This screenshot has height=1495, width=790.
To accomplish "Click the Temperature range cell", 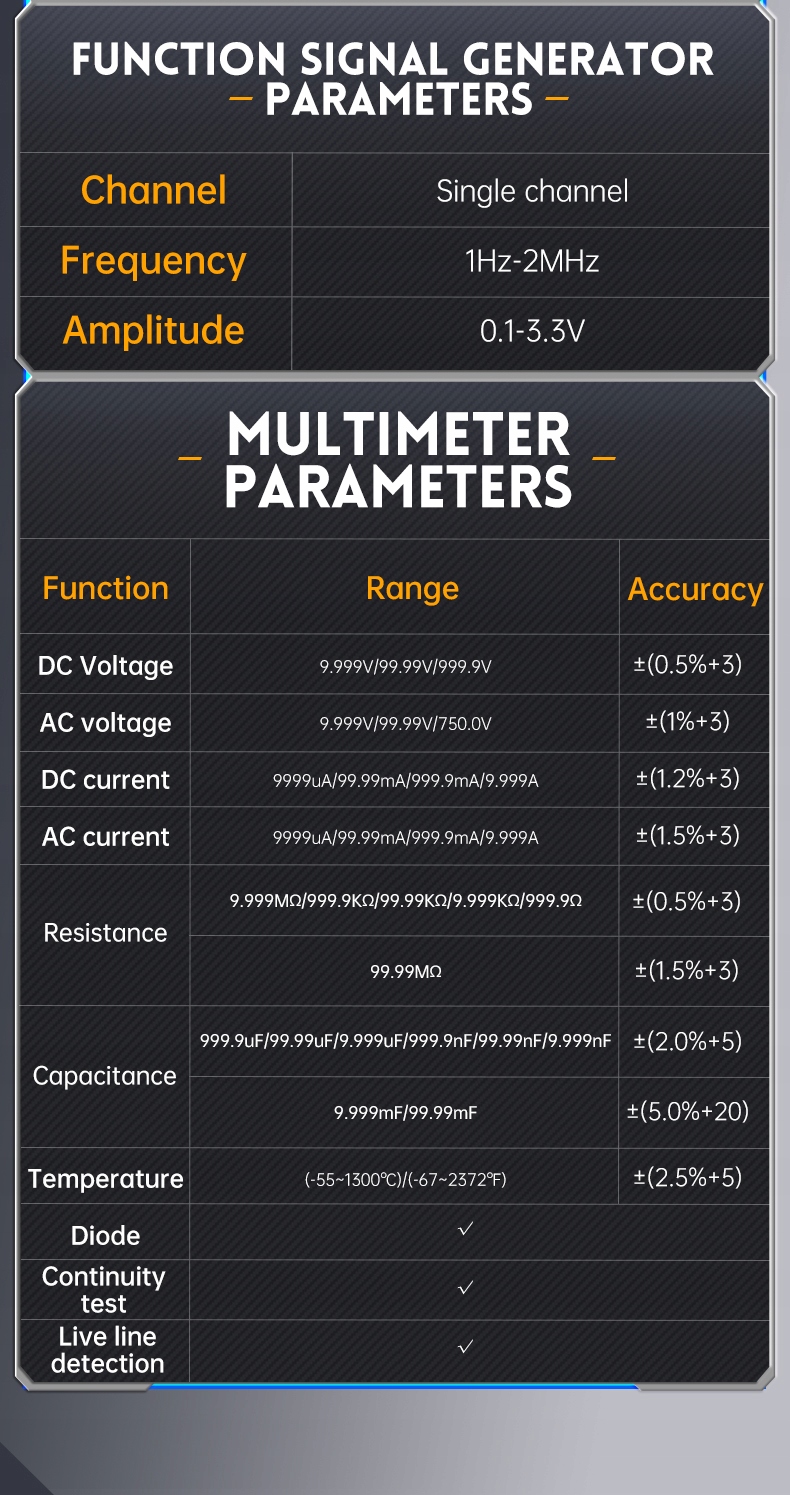I will click(405, 1180).
